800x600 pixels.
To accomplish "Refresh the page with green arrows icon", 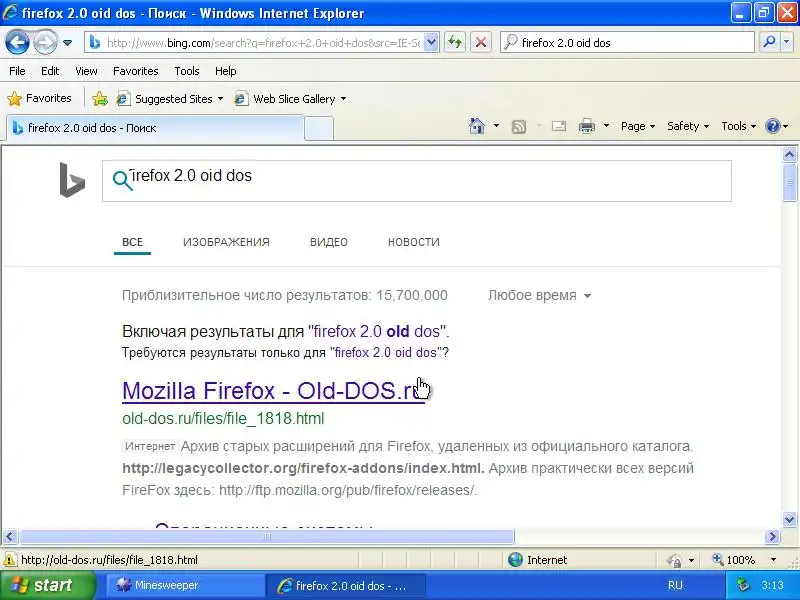I will pyautogui.click(x=455, y=42).
